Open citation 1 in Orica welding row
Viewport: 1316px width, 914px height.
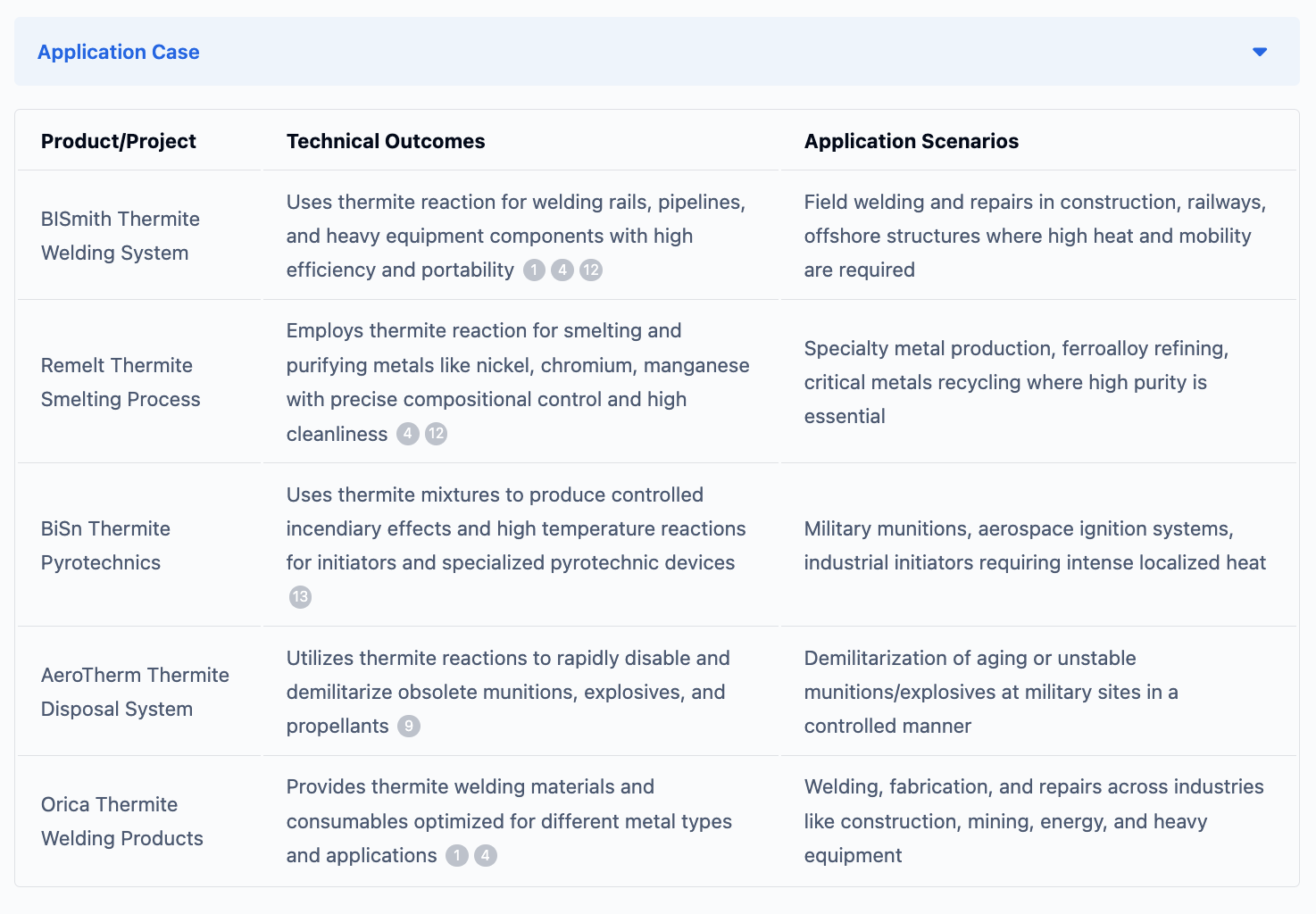click(457, 855)
